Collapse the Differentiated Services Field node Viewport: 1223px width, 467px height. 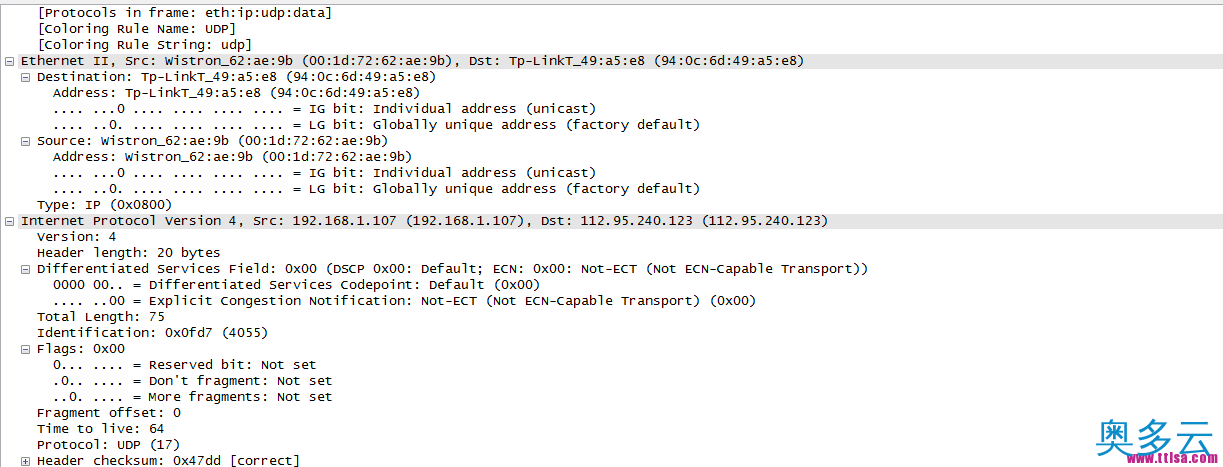pos(26,269)
